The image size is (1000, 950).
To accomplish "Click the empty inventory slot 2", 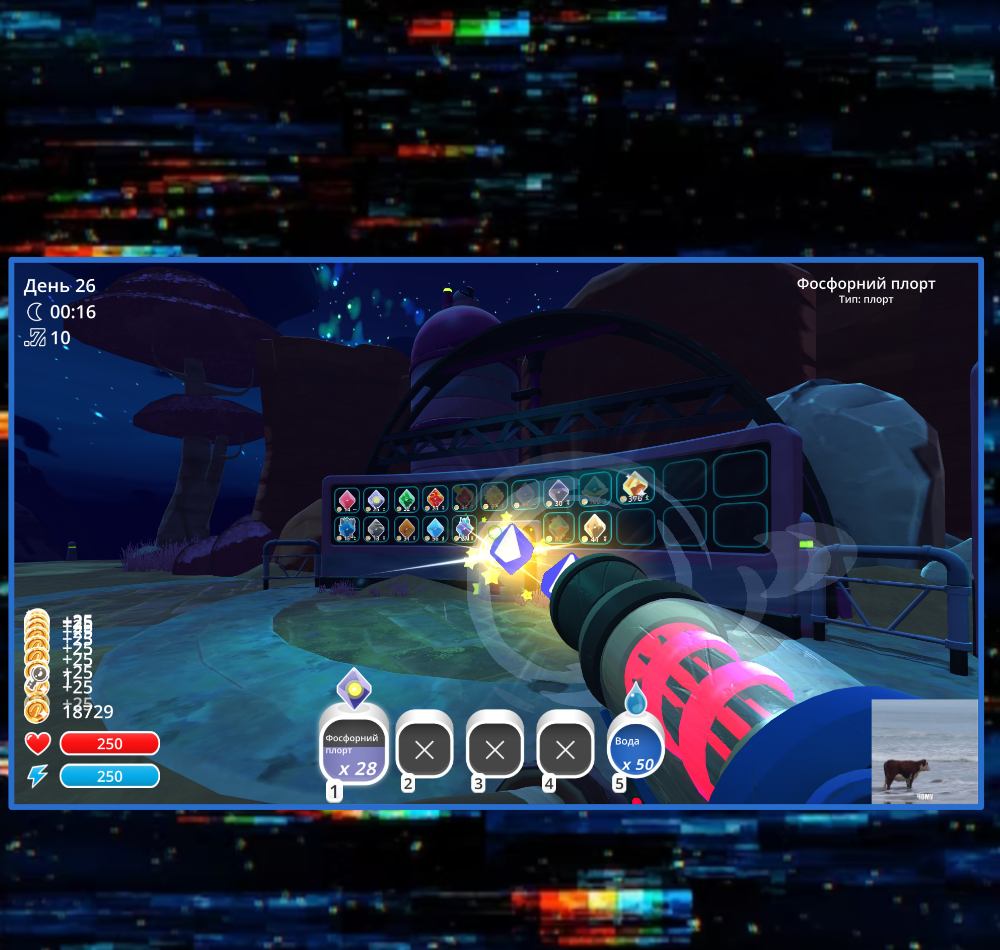I will pos(425,749).
